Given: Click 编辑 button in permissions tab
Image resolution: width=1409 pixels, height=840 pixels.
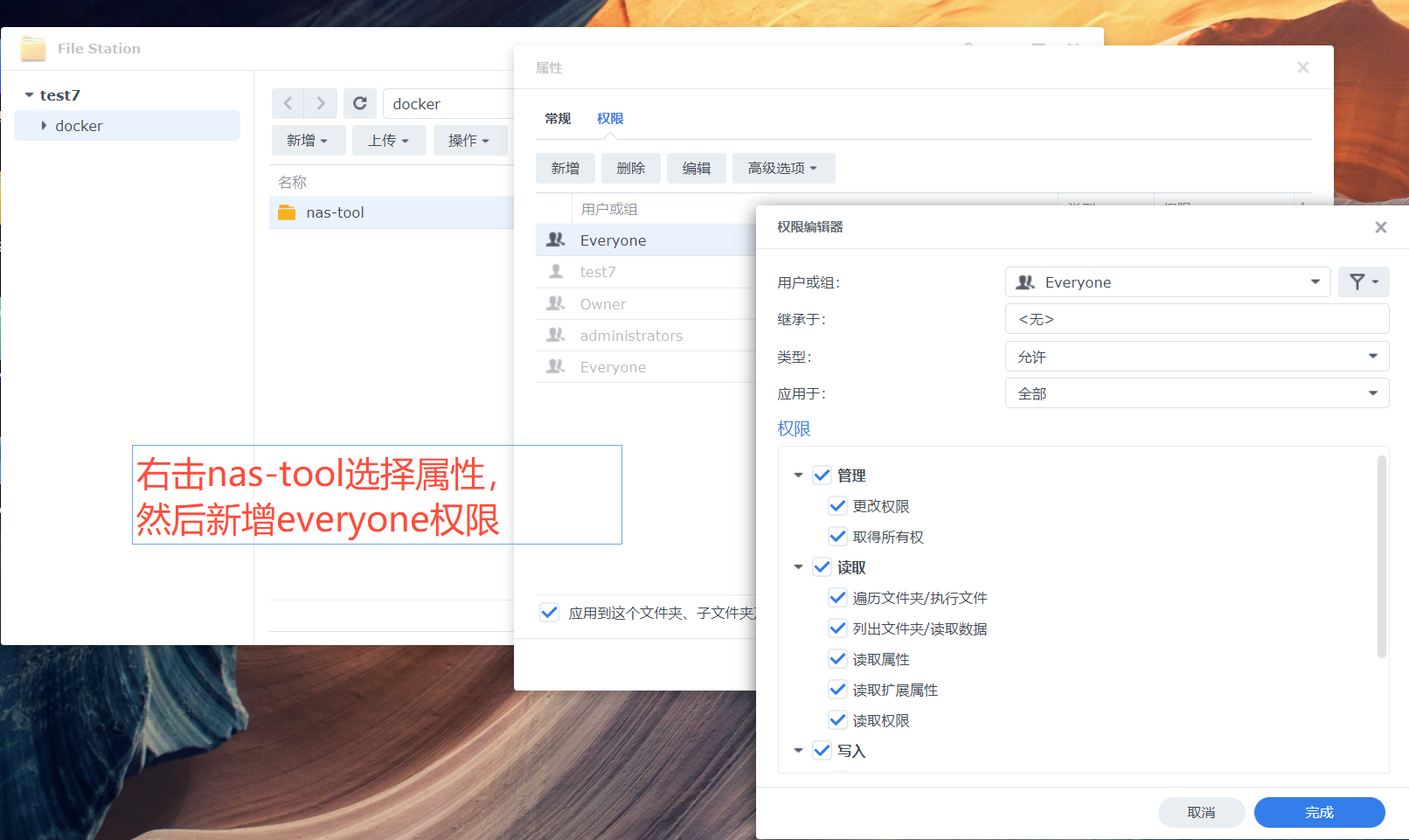Looking at the screenshot, I should point(697,168).
